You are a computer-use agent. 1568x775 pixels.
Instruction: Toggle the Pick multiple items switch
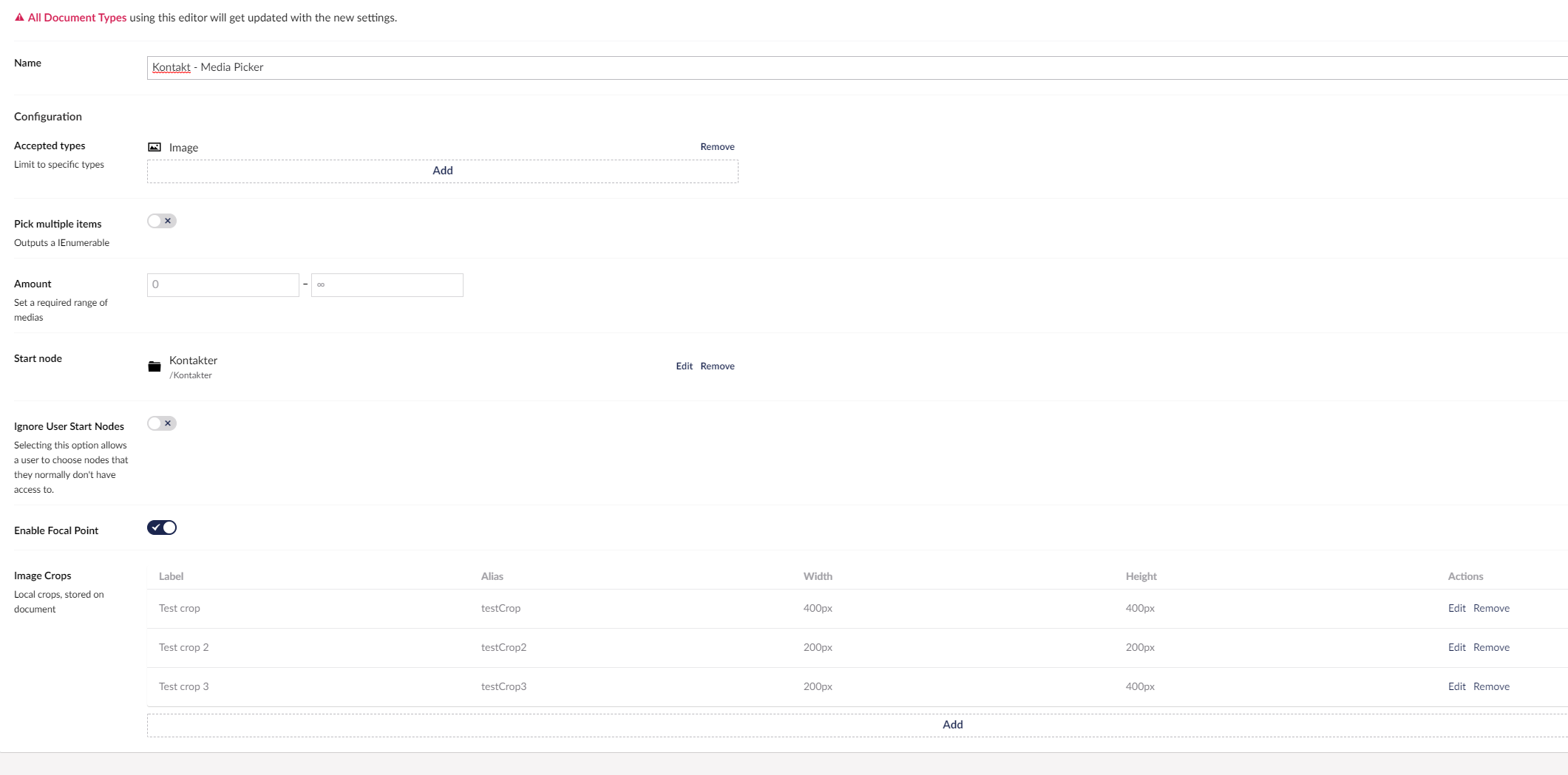(x=161, y=220)
